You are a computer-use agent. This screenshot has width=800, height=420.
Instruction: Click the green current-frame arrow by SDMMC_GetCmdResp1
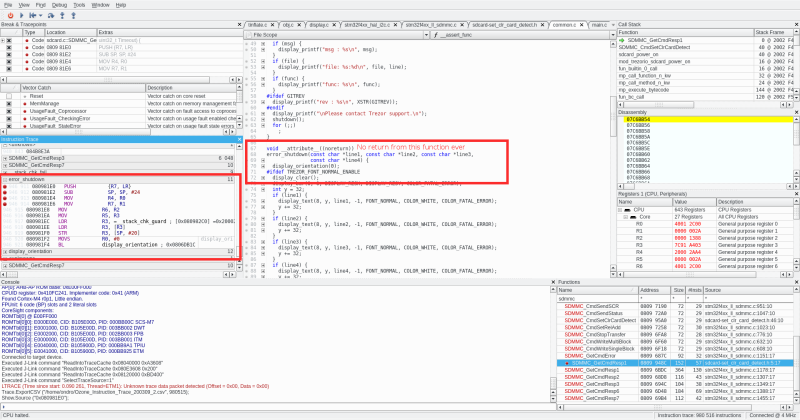coord(622,40)
